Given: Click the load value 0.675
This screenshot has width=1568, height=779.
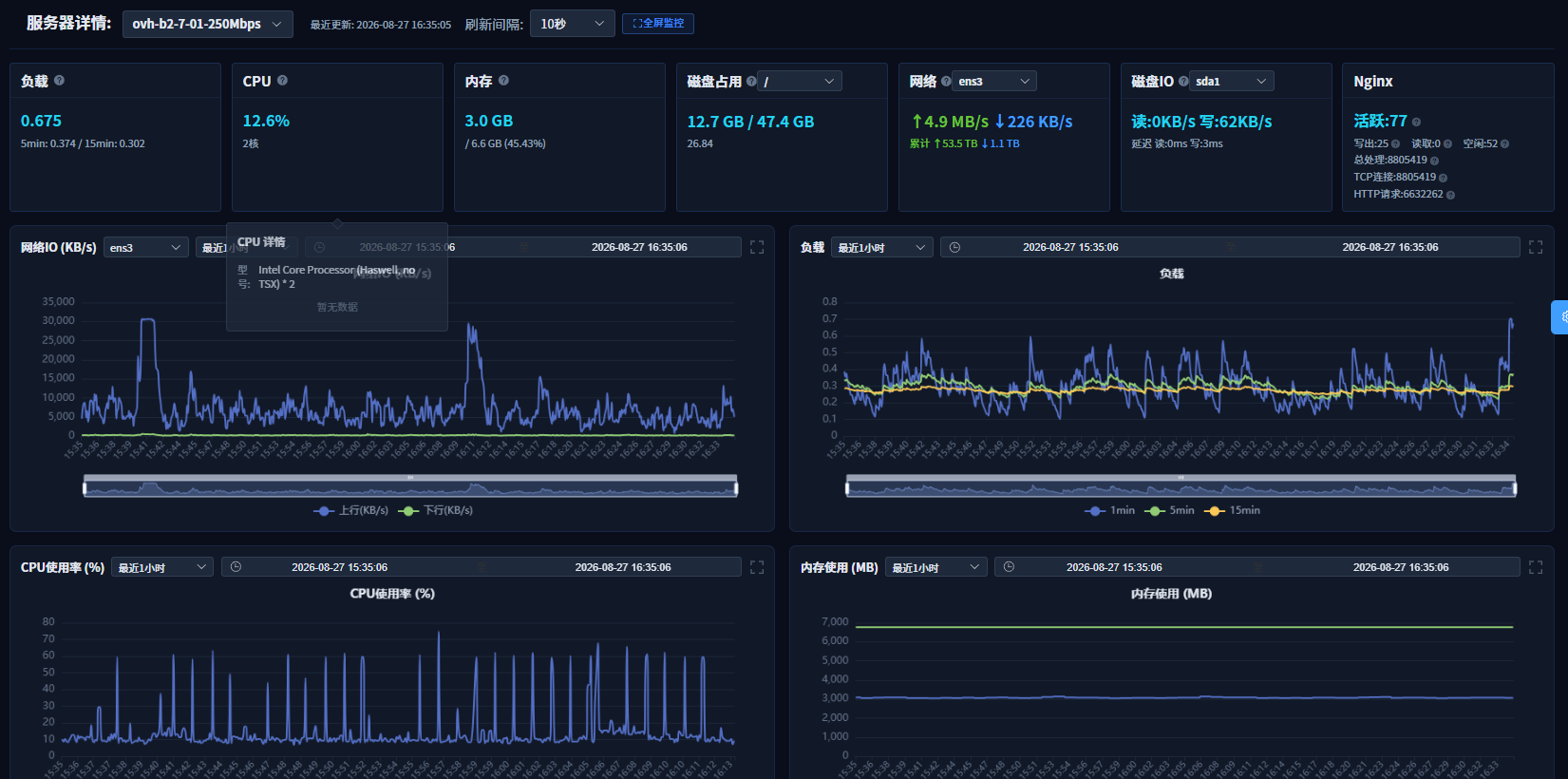Looking at the screenshot, I should 41,121.
